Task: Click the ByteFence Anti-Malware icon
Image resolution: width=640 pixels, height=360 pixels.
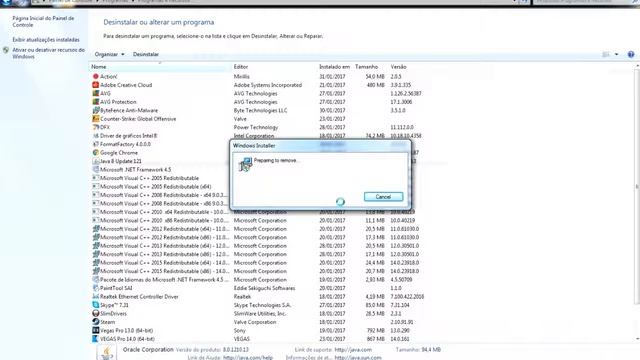Action: pyautogui.click(x=96, y=110)
